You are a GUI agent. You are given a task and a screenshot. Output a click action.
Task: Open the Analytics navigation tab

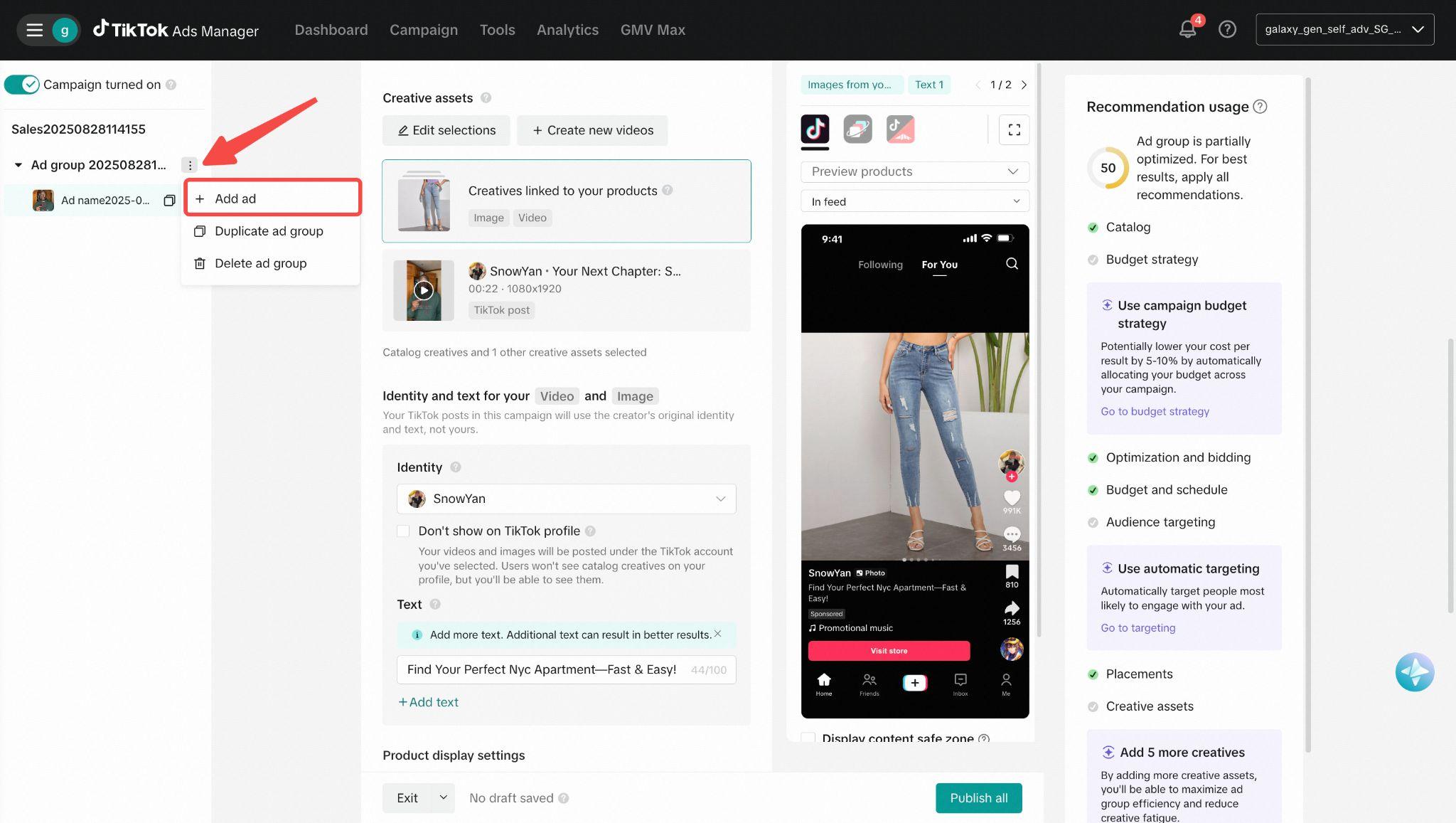[567, 30]
